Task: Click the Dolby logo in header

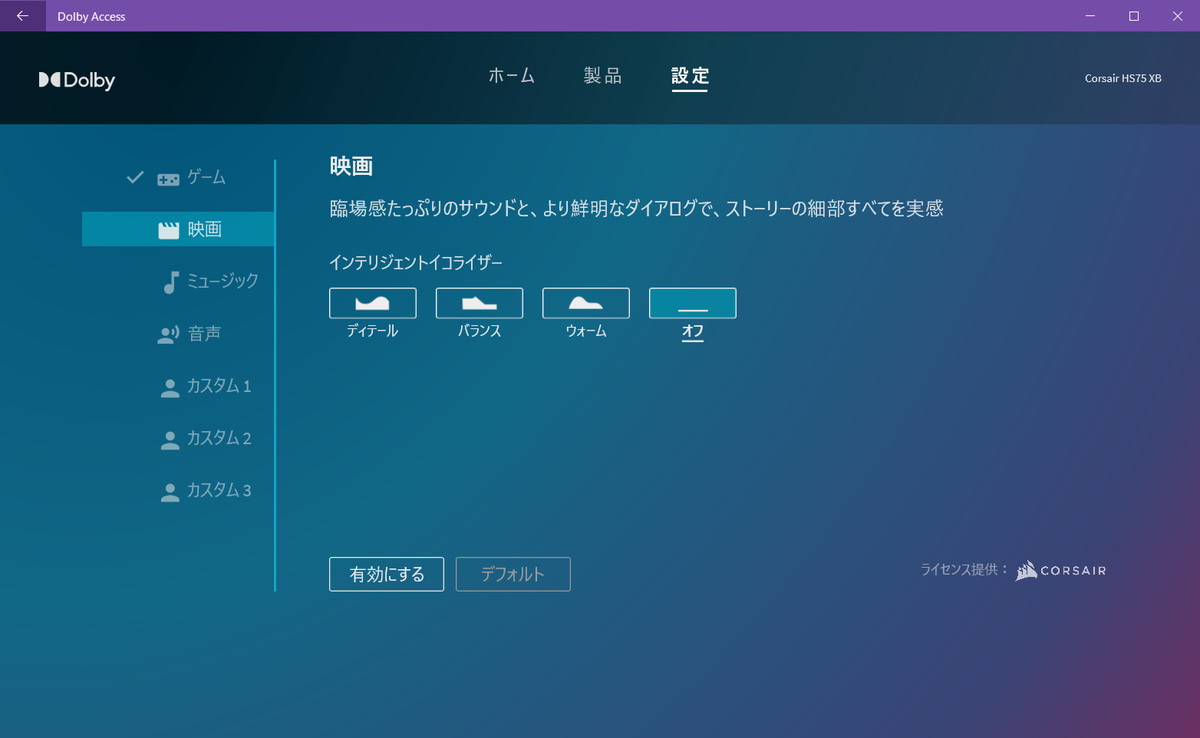Action: point(77,81)
